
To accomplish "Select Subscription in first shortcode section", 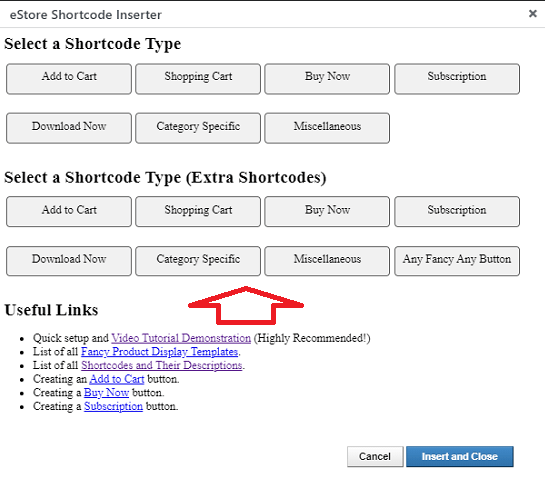I will (x=457, y=79).
